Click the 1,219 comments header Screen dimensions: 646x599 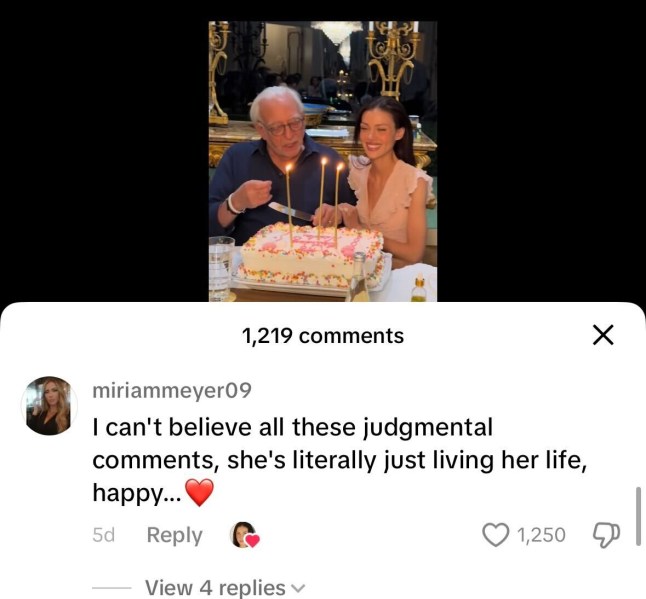(x=323, y=336)
